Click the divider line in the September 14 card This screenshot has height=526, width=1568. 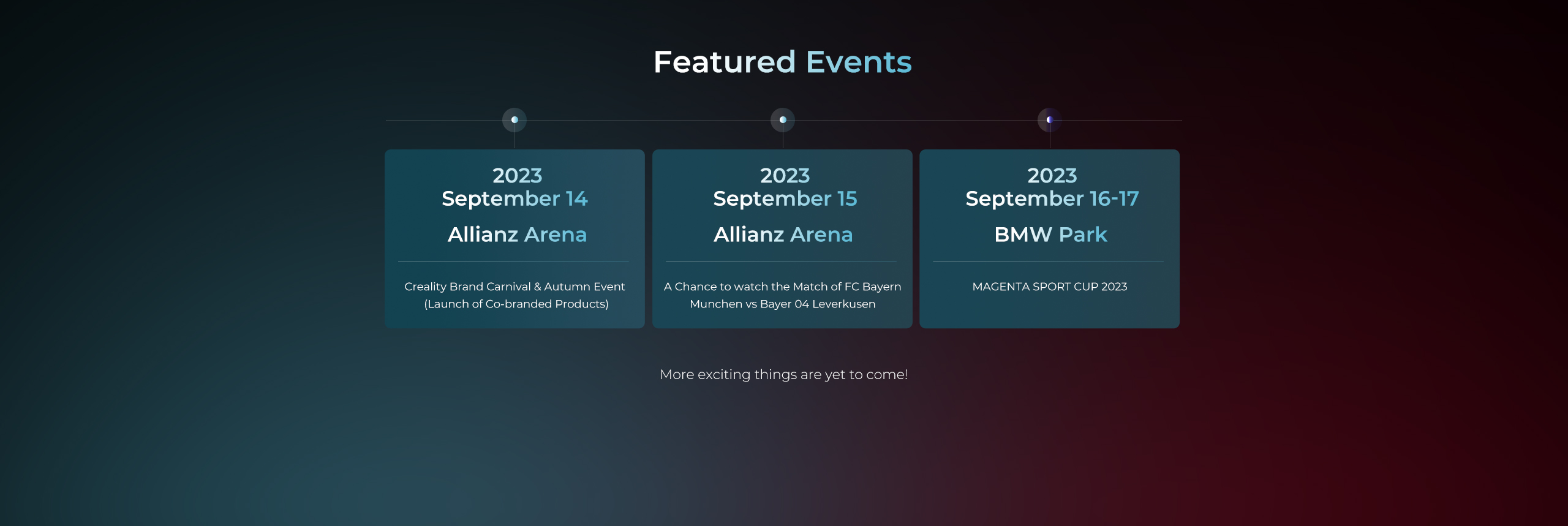(x=513, y=262)
